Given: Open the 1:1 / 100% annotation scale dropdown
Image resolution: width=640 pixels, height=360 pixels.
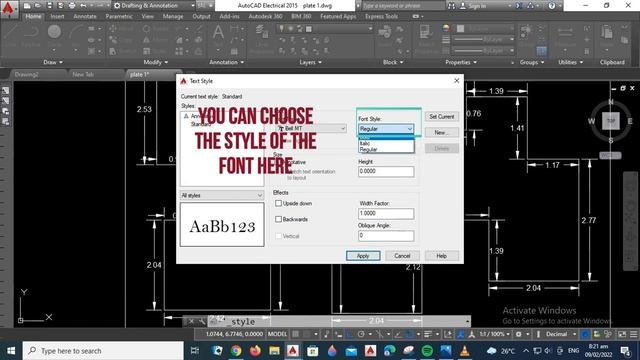Looking at the screenshot, I should 494,334.
